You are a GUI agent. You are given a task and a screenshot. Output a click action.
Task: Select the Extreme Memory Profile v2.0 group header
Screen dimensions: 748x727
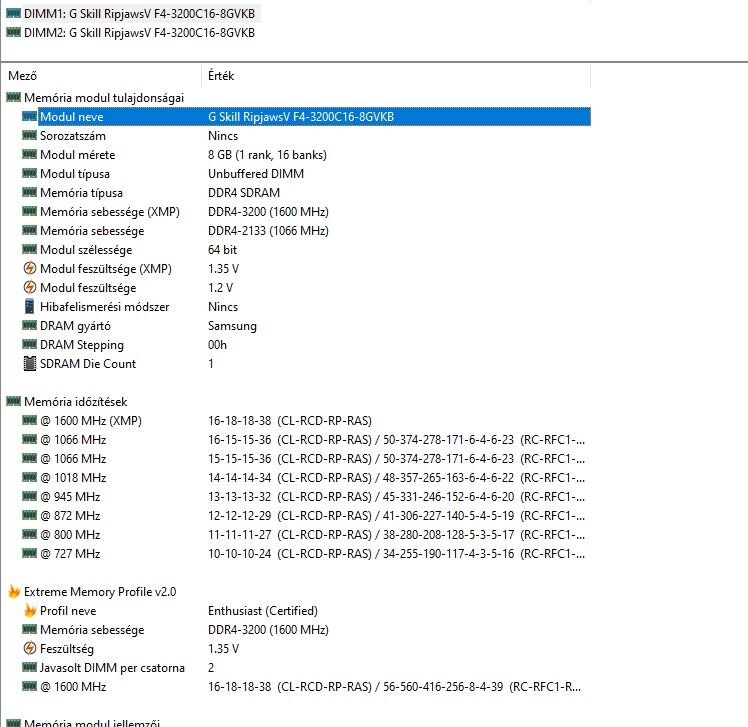pyautogui.click(x=100, y=592)
